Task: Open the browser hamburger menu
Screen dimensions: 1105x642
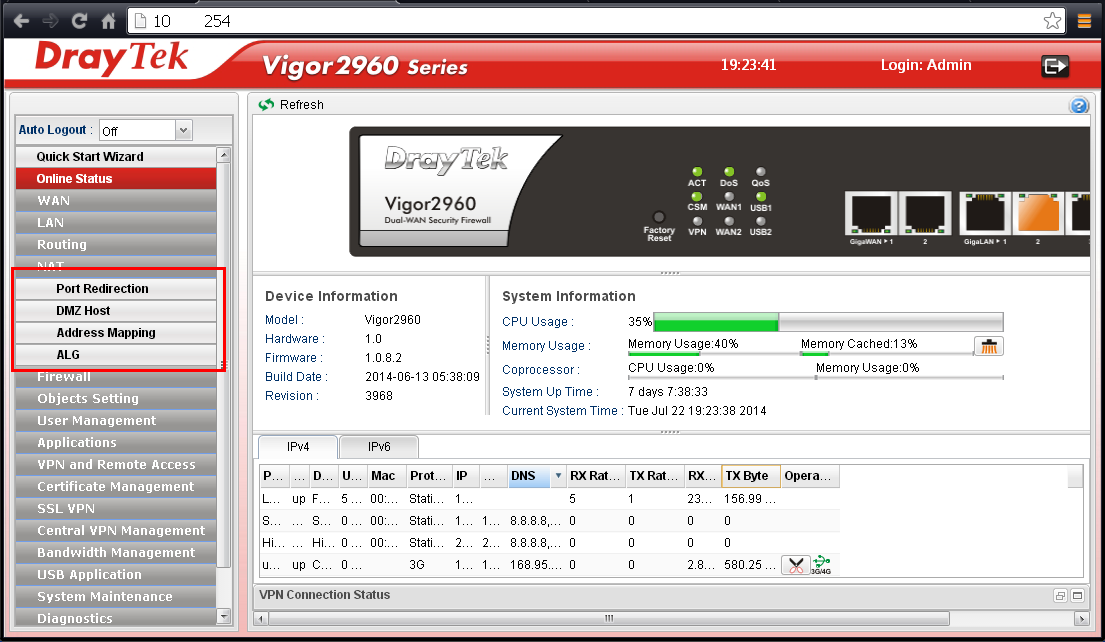Action: pyautogui.click(x=1085, y=21)
